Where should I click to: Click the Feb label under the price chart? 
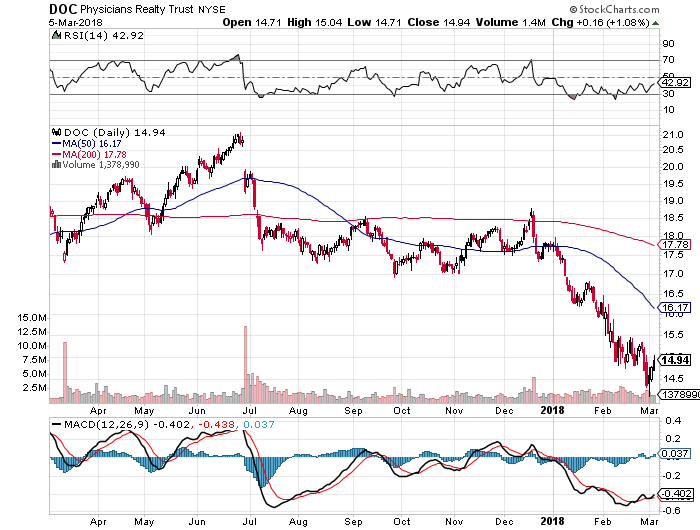[x=602, y=410]
